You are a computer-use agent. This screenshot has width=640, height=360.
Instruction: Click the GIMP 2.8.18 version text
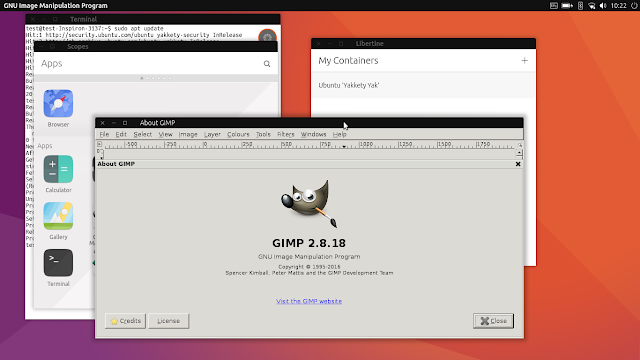(x=309, y=243)
